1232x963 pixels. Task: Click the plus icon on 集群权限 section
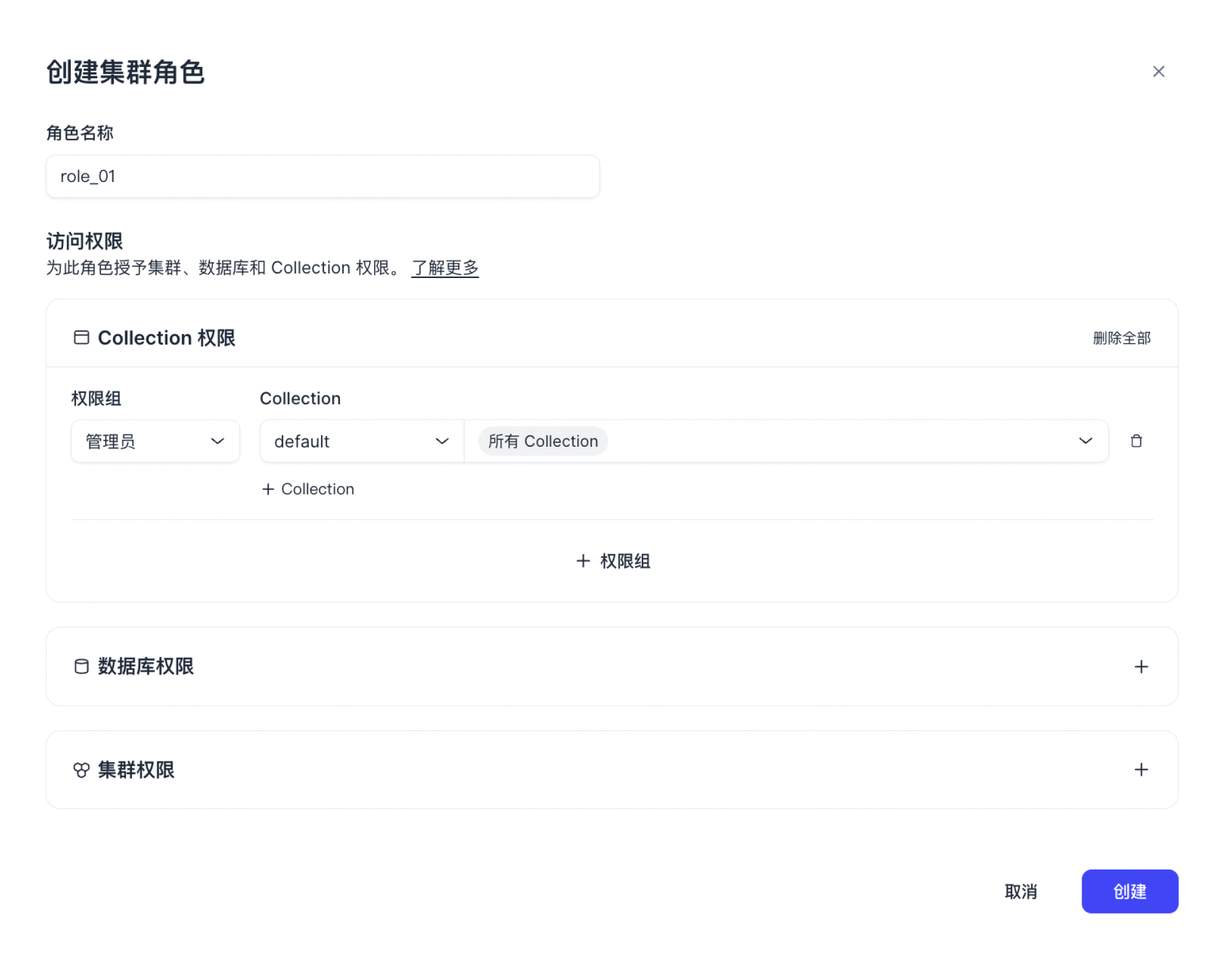click(1141, 770)
